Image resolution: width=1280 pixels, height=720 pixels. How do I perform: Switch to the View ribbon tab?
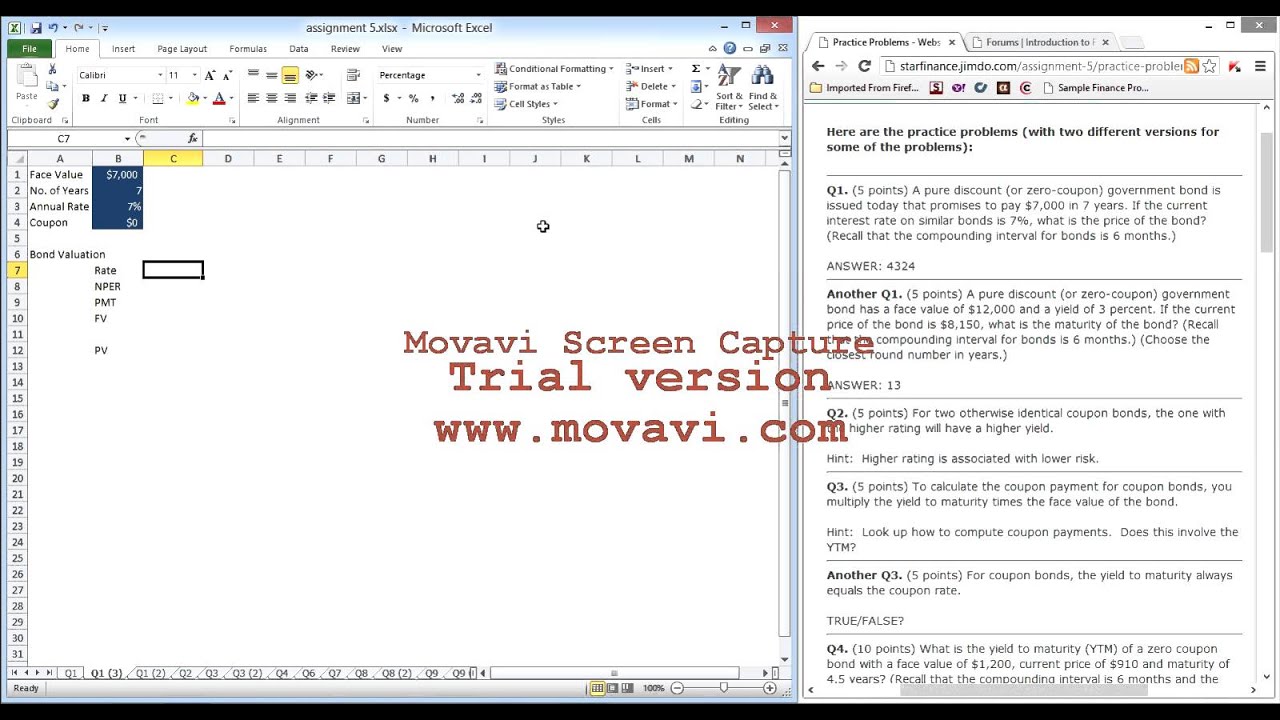click(392, 48)
